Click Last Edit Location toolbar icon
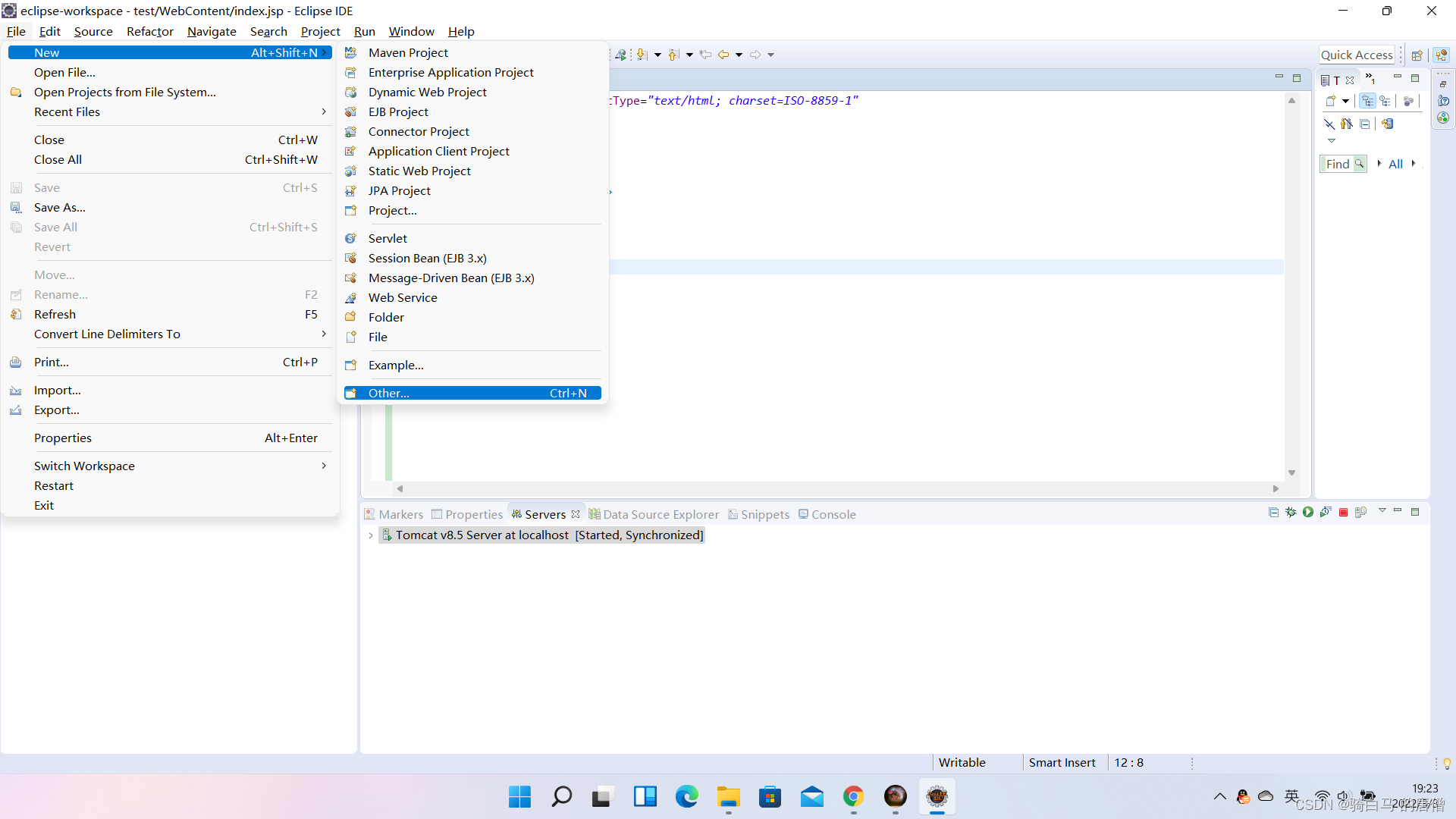This screenshot has width=1456, height=819. 705,55
